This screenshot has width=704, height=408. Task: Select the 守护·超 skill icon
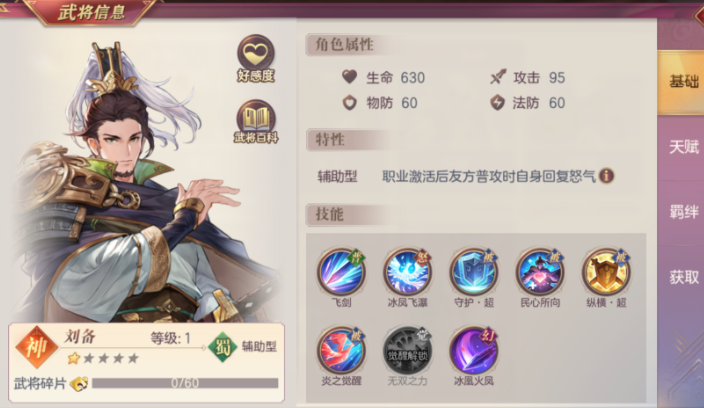point(474,272)
